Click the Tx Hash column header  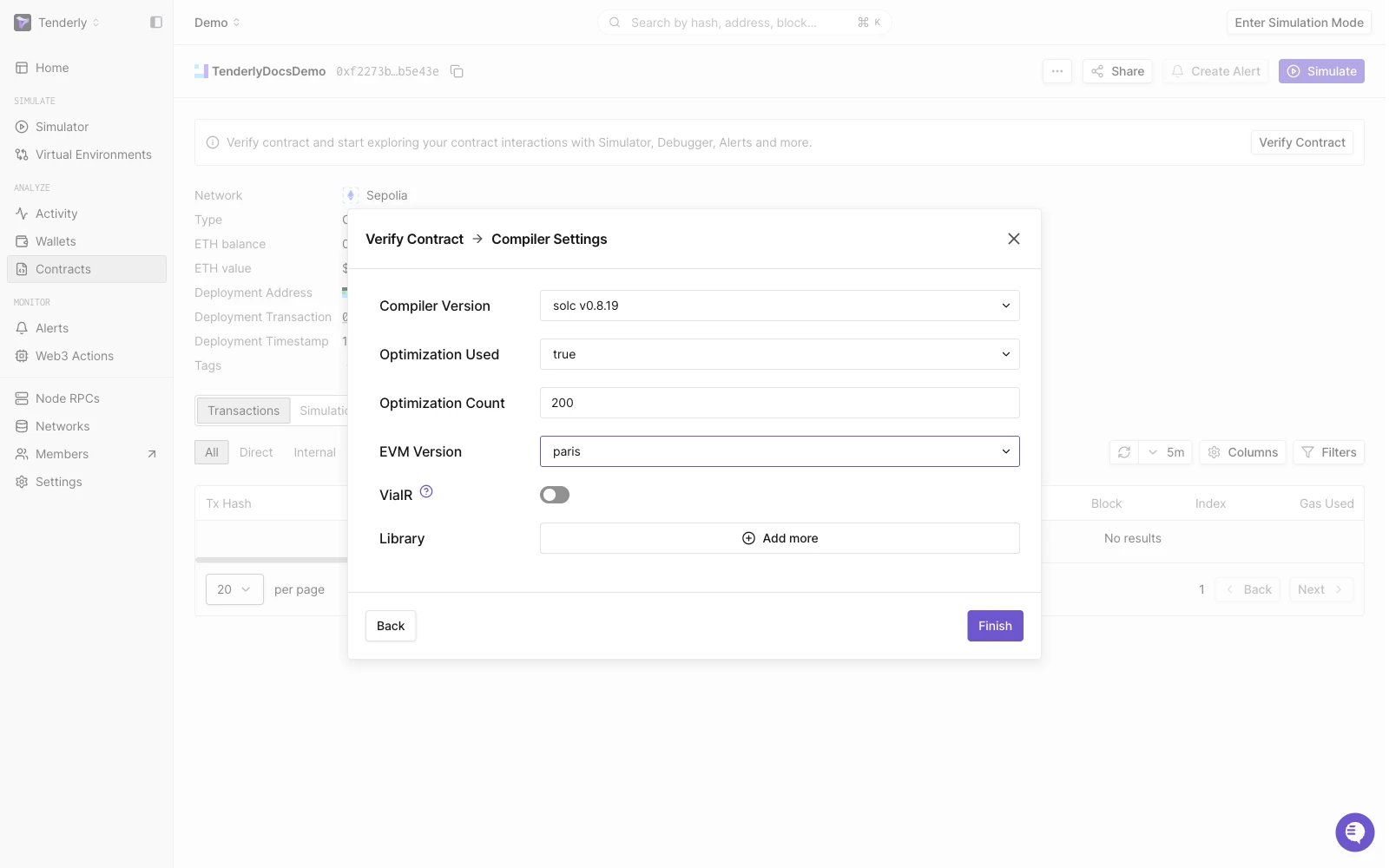[228, 503]
